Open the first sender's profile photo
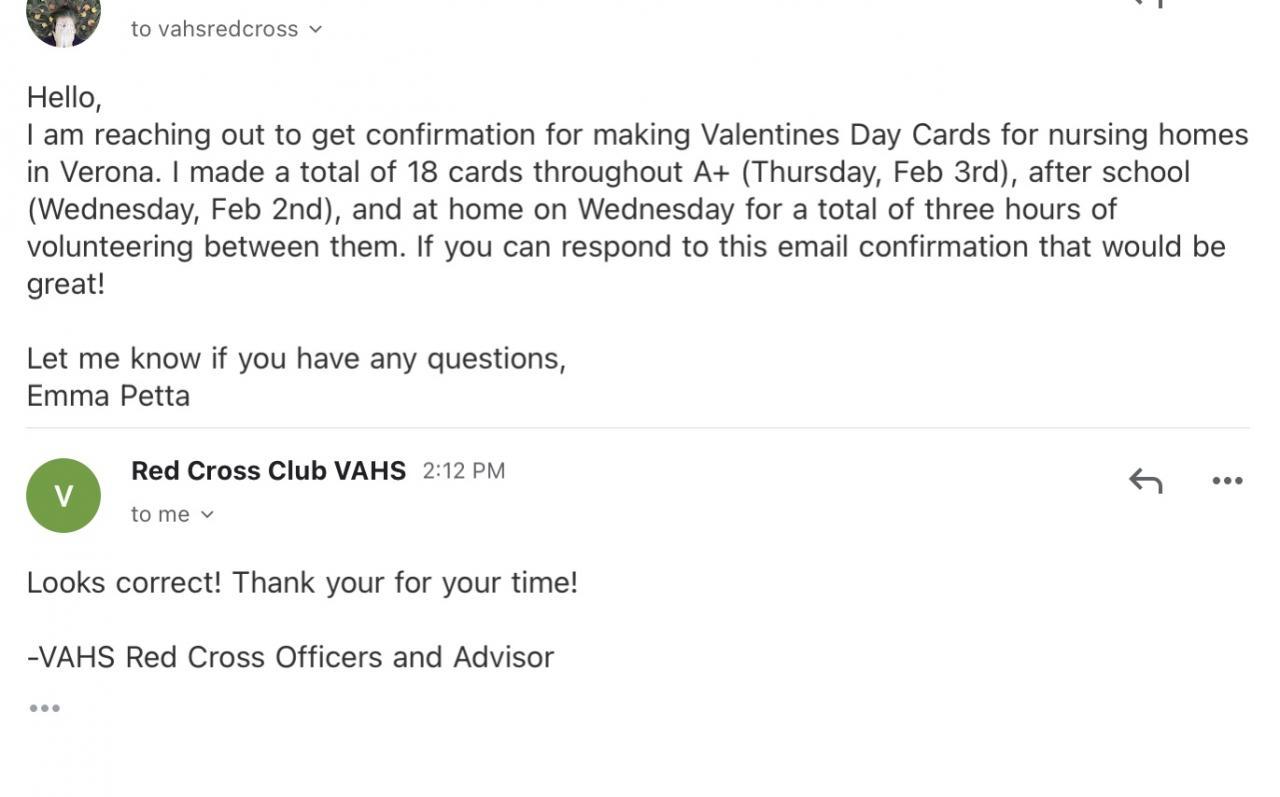 63,20
